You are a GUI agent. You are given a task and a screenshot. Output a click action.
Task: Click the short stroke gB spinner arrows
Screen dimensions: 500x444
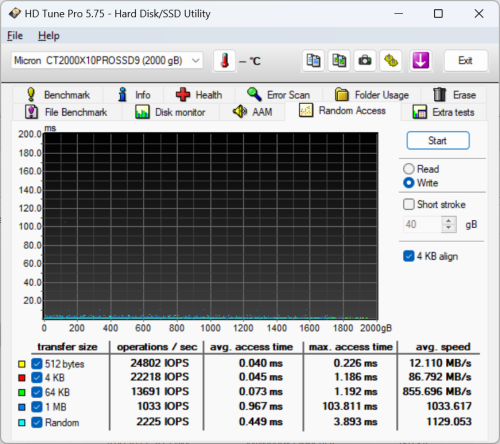pos(449,224)
